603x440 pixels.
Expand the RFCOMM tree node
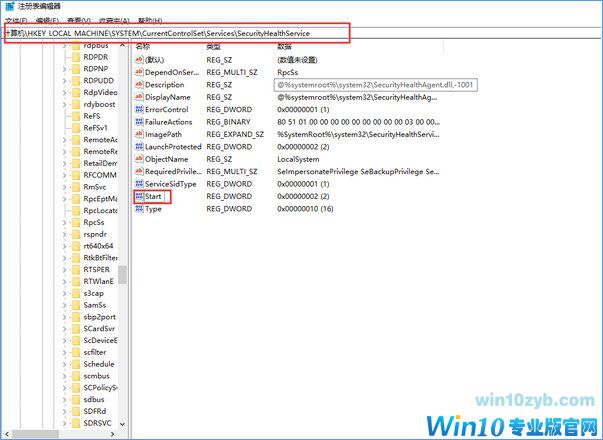click(64, 175)
